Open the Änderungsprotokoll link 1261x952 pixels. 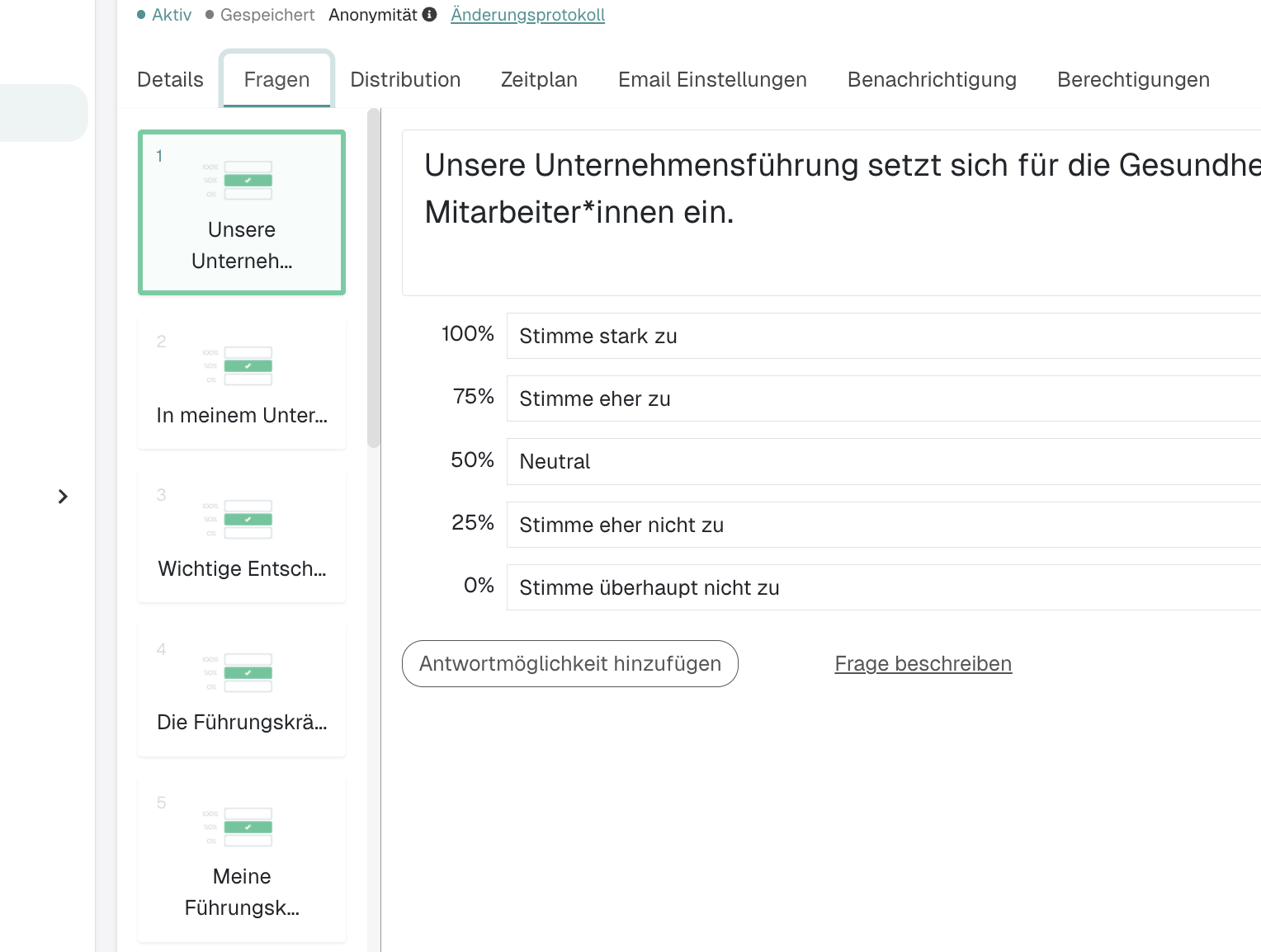coord(527,14)
